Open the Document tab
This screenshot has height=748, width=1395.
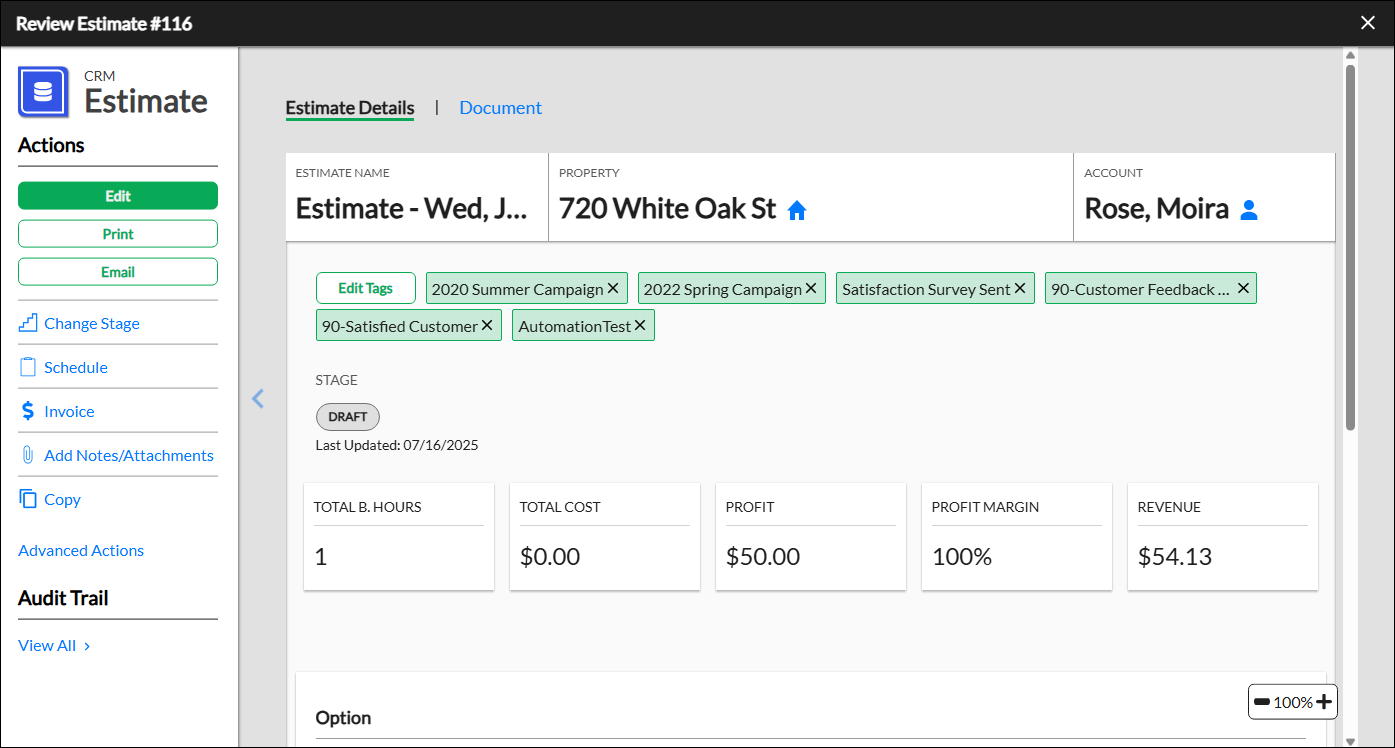tap(500, 108)
